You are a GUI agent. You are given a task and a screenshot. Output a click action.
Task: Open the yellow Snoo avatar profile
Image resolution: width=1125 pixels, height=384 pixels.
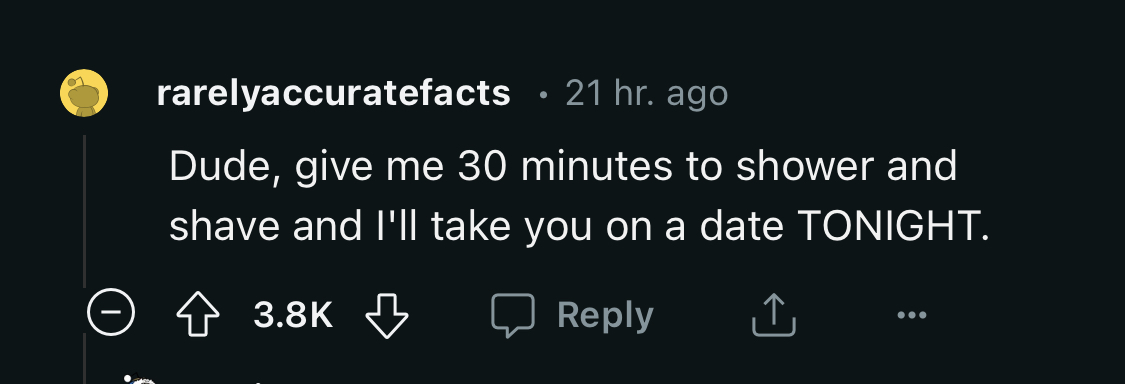[x=84, y=93]
